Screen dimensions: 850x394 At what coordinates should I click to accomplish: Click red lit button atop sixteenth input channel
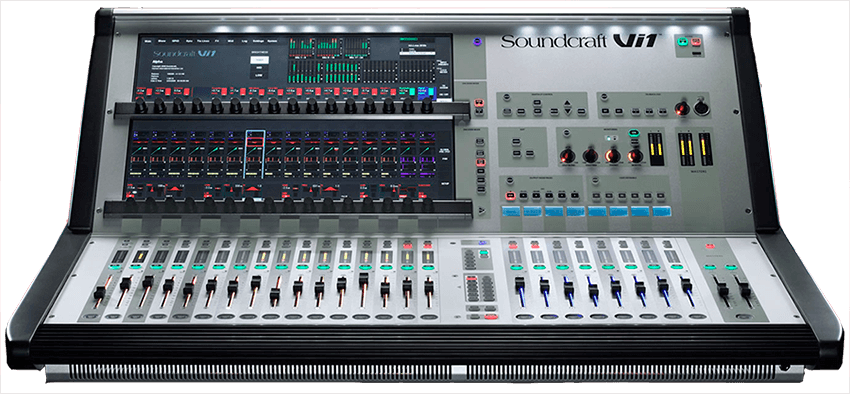(427, 246)
